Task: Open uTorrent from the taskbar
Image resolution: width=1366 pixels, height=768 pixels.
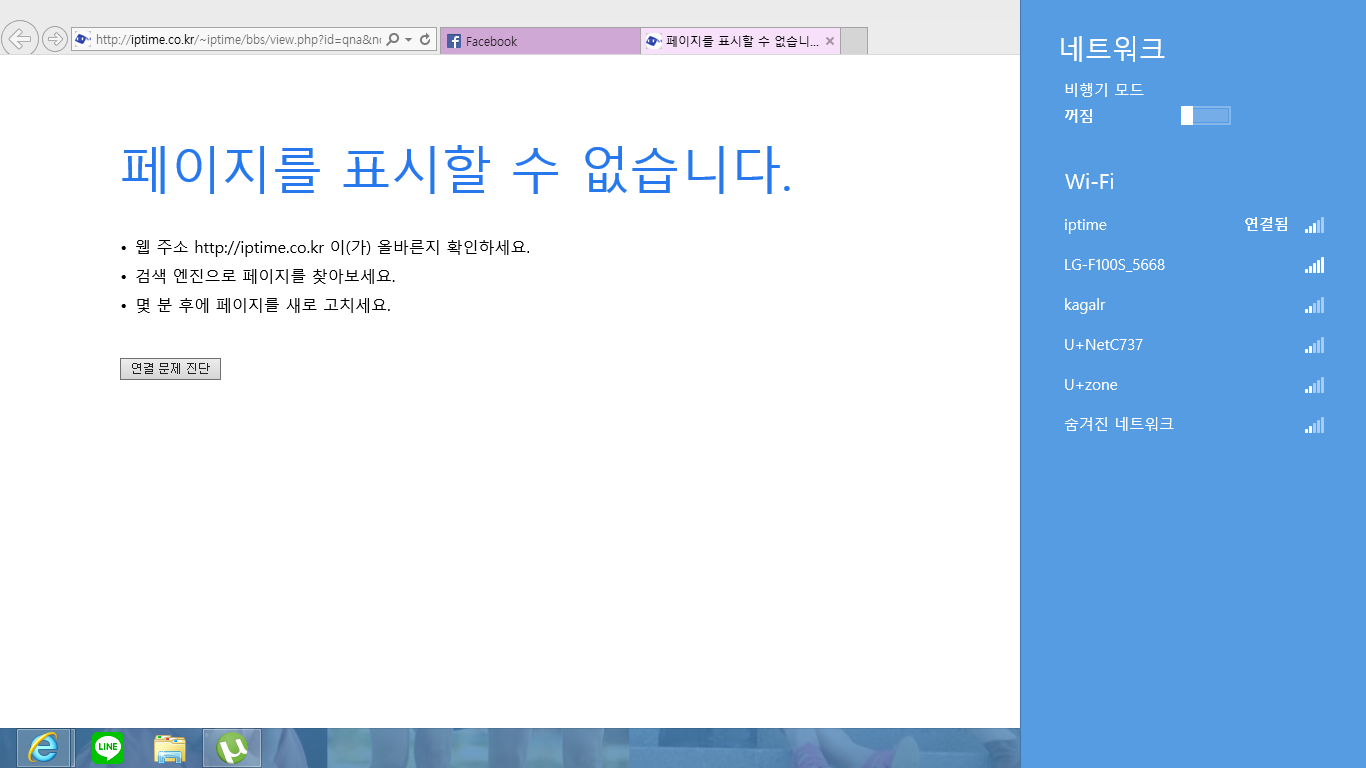Action: click(x=232, y=748)
